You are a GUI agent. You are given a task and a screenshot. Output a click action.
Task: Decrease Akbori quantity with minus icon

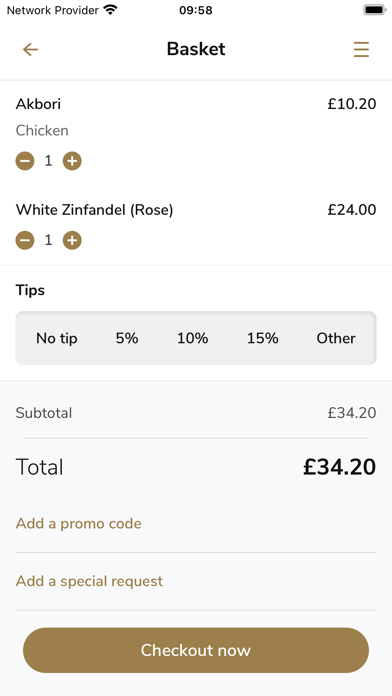point(25,161)
